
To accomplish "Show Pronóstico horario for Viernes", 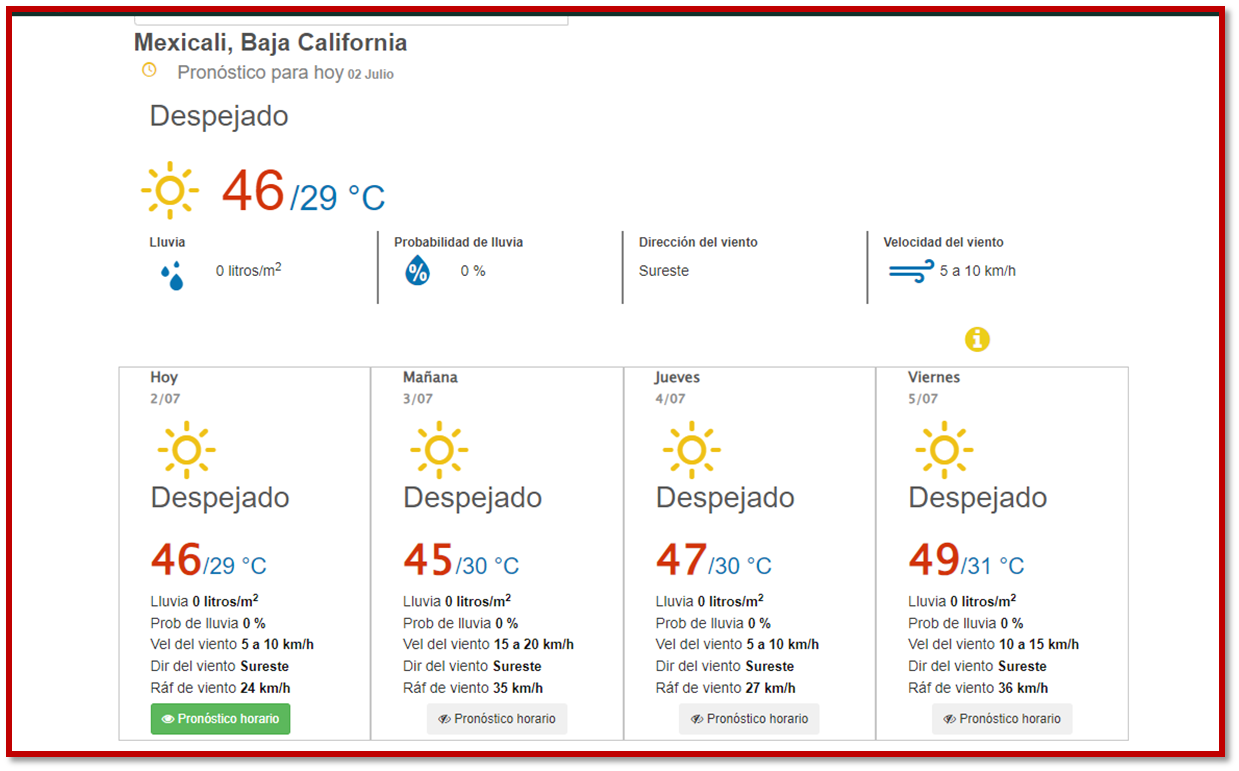I will (x=1002, y=719).
